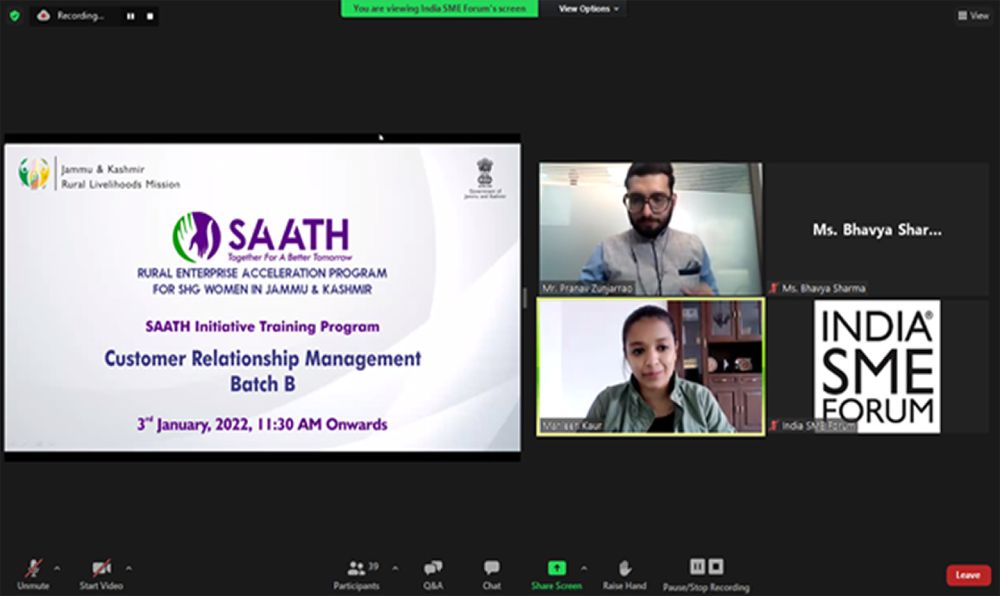Select Manleen Kaur's video tile
The width and height of the screenshot is (1000, 596).
(651, 367)
